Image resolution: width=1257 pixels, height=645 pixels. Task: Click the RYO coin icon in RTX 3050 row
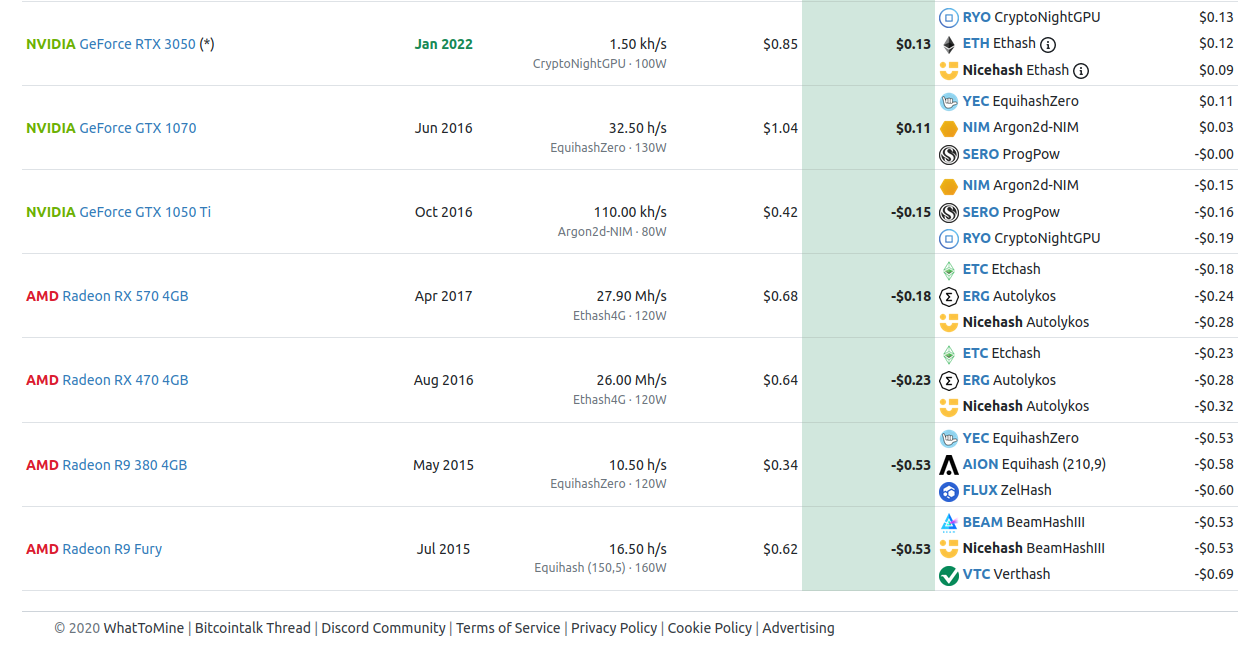coord(949,18)
